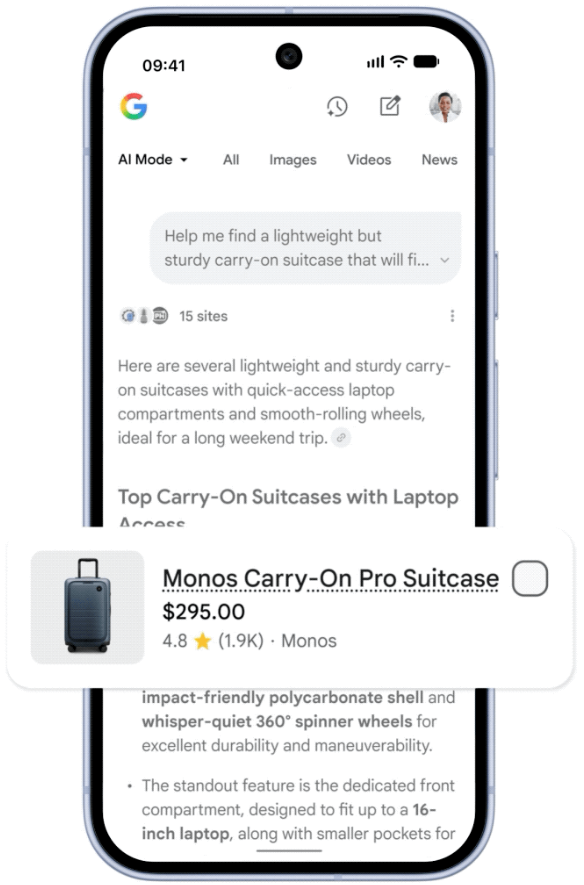The image size is (584, 885).
Task: Tap the Google logo
Action: coord(134,107)
